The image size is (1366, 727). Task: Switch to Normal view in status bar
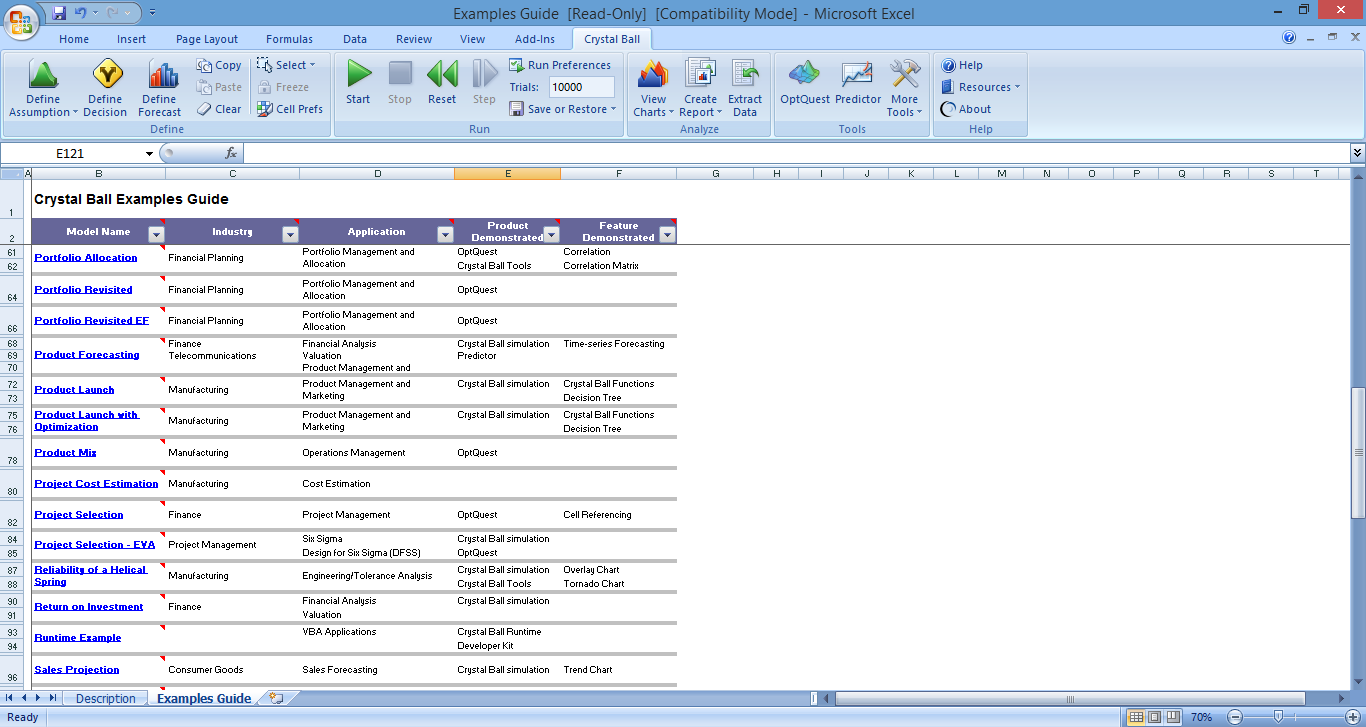coord(1136,717)
